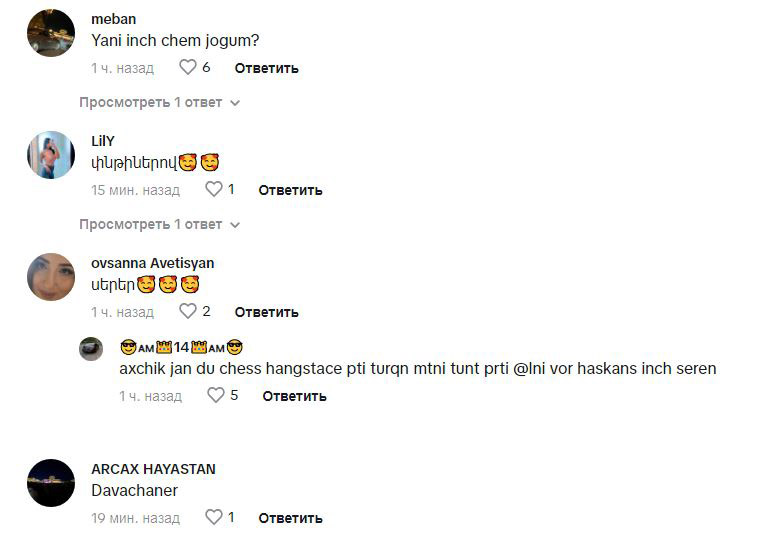Open meban's profile avatar

pyautogui.click(x=51, y=33)
